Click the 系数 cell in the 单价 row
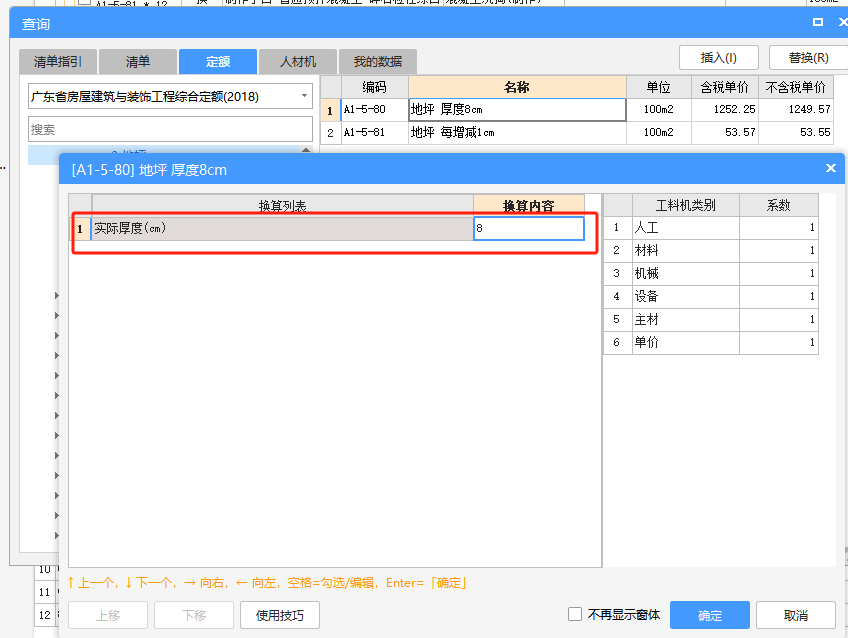 (x=779, y=343)
